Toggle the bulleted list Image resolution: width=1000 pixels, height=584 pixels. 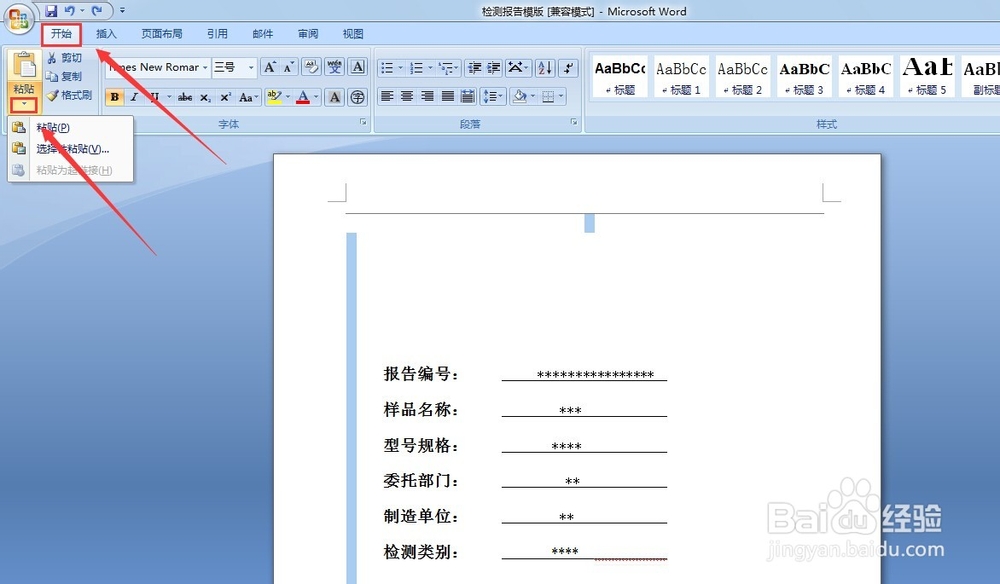coord(386,68)
